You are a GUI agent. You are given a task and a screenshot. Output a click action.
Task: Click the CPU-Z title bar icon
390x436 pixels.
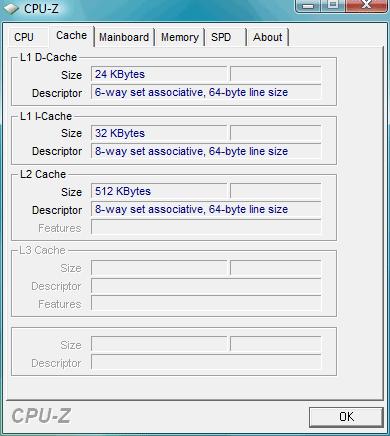[x=11, y=9]
